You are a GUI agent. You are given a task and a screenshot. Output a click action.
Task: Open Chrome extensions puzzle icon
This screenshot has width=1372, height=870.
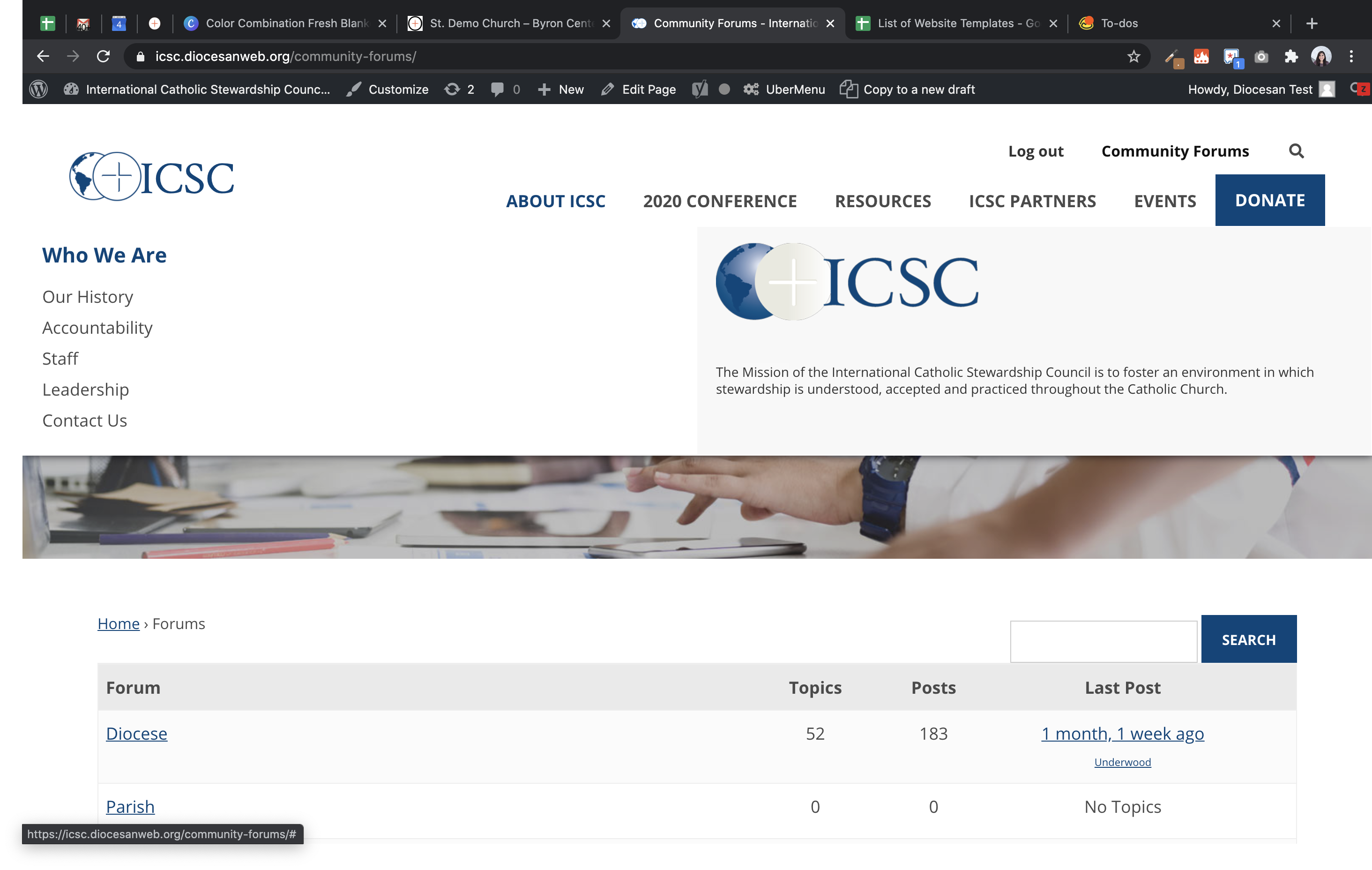[1291, 56]
